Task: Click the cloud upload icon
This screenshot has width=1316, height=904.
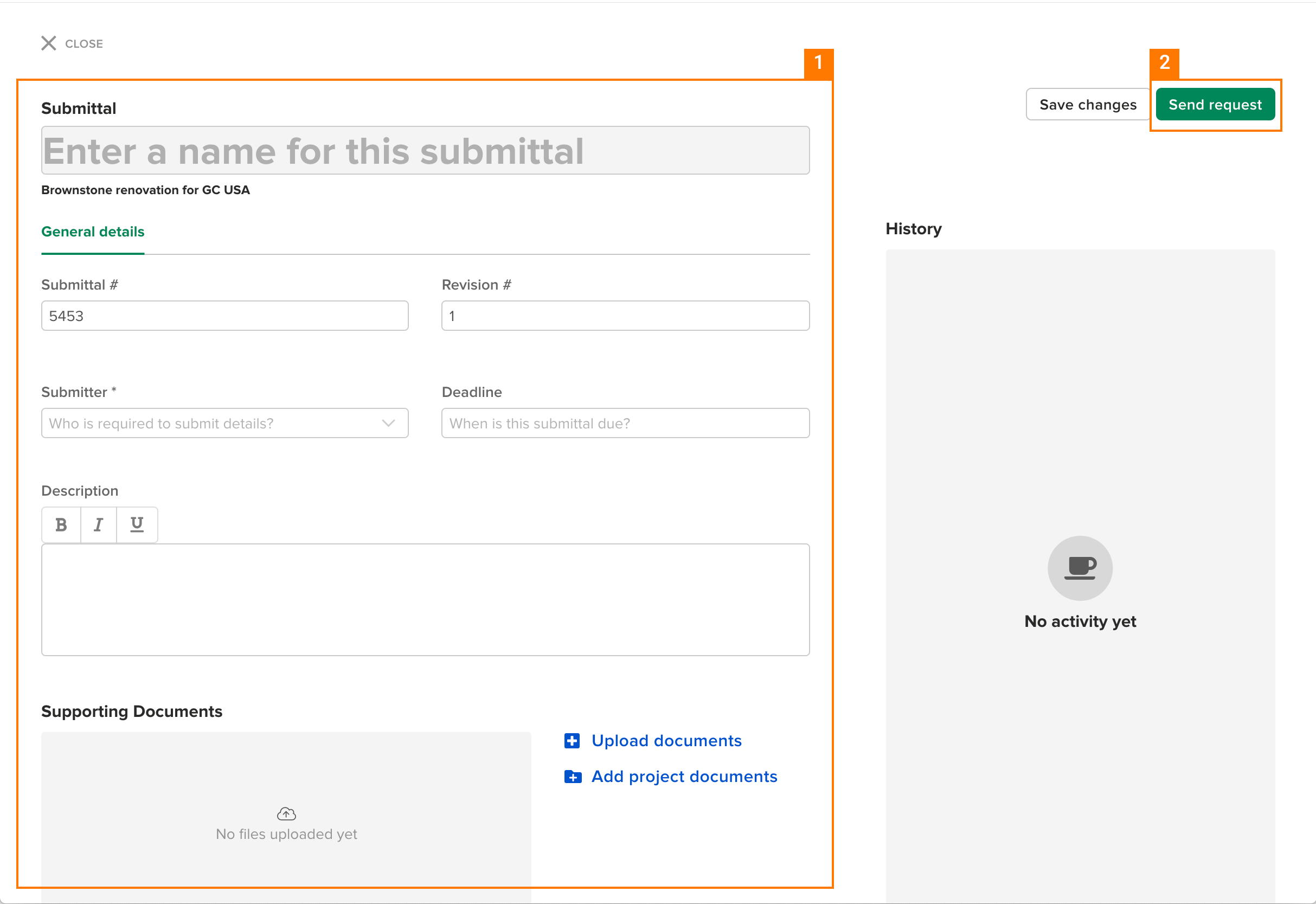Action: point(286,814)
